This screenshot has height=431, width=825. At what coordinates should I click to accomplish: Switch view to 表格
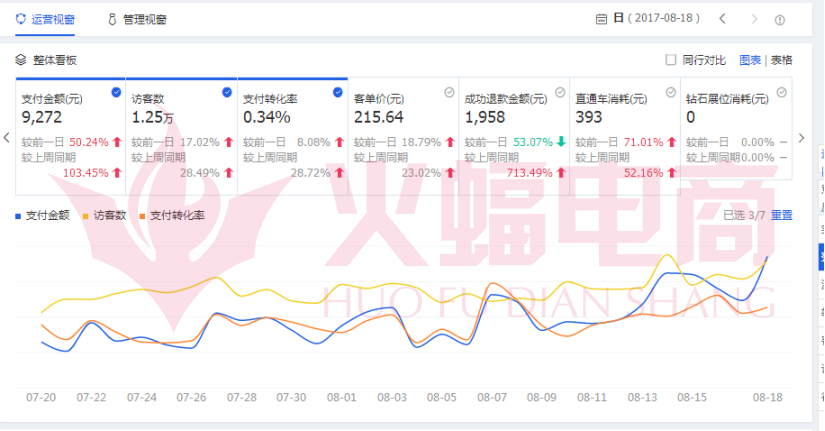781,60
